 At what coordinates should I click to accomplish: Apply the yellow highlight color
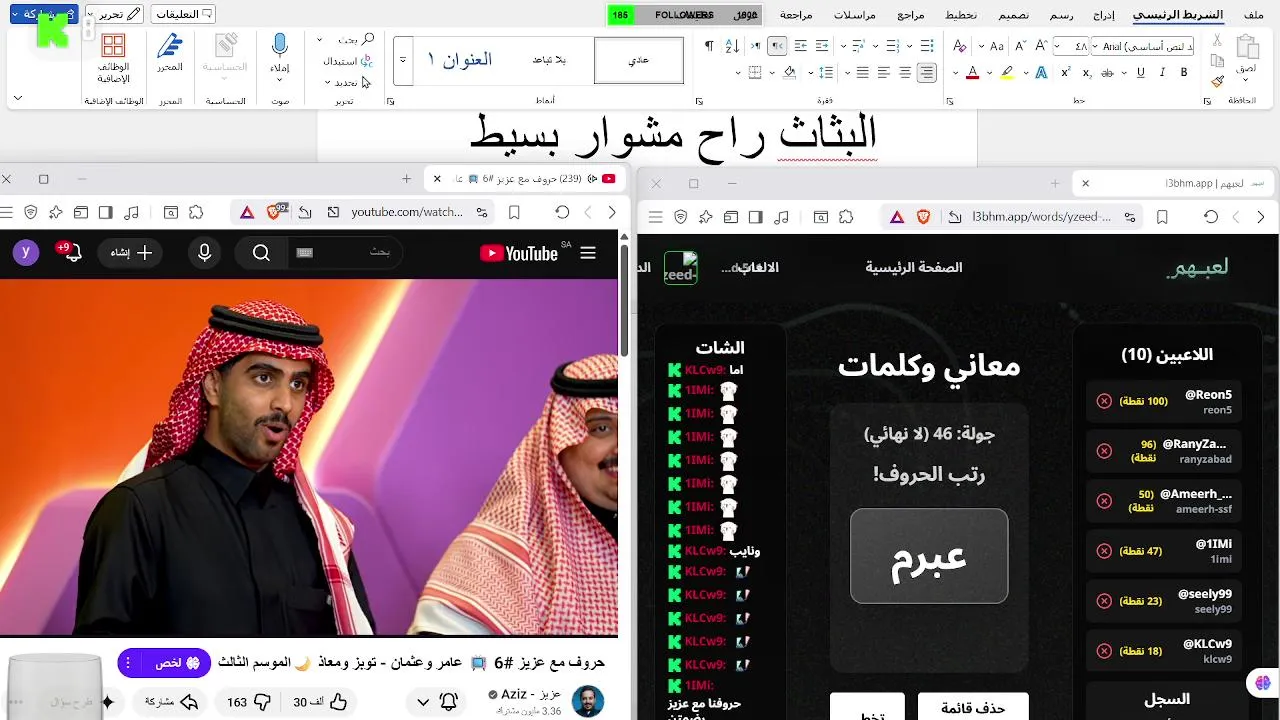tap(1007, 73)
